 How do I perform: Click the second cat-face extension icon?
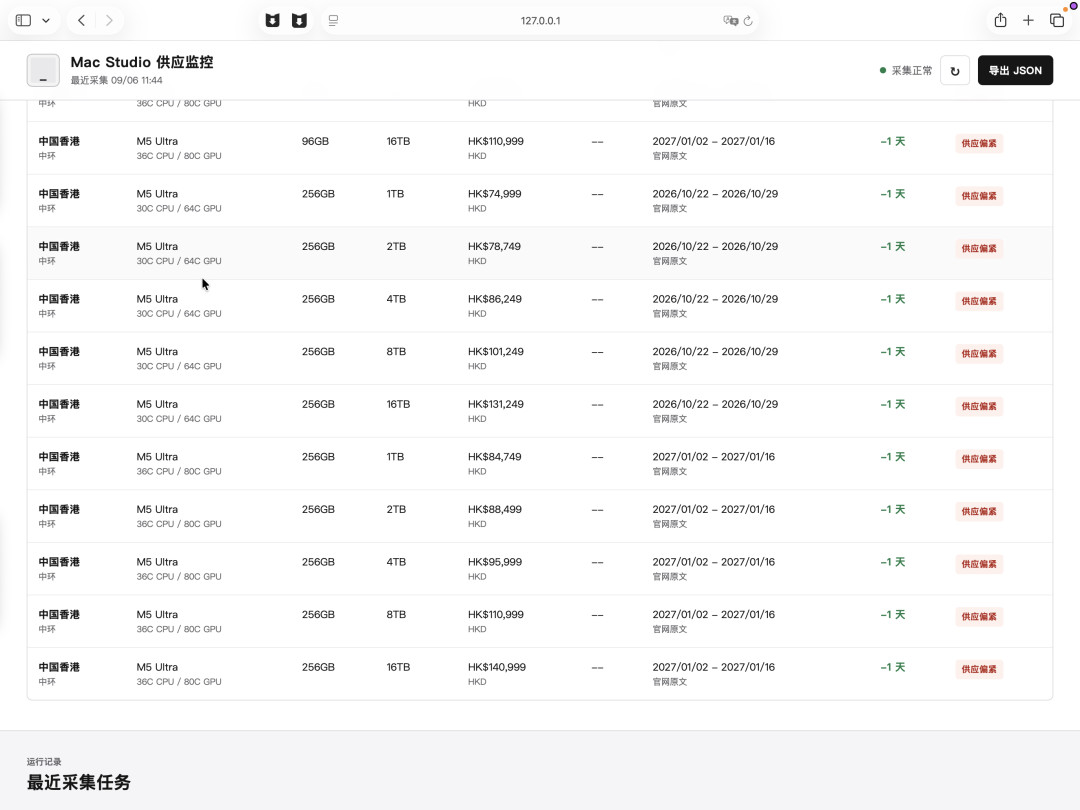coord(299,21)
